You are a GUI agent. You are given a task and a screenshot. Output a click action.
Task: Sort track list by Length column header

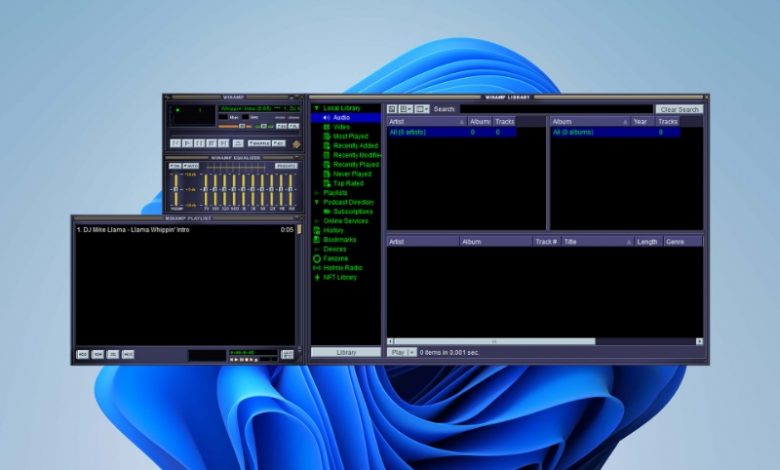[649, 242]
